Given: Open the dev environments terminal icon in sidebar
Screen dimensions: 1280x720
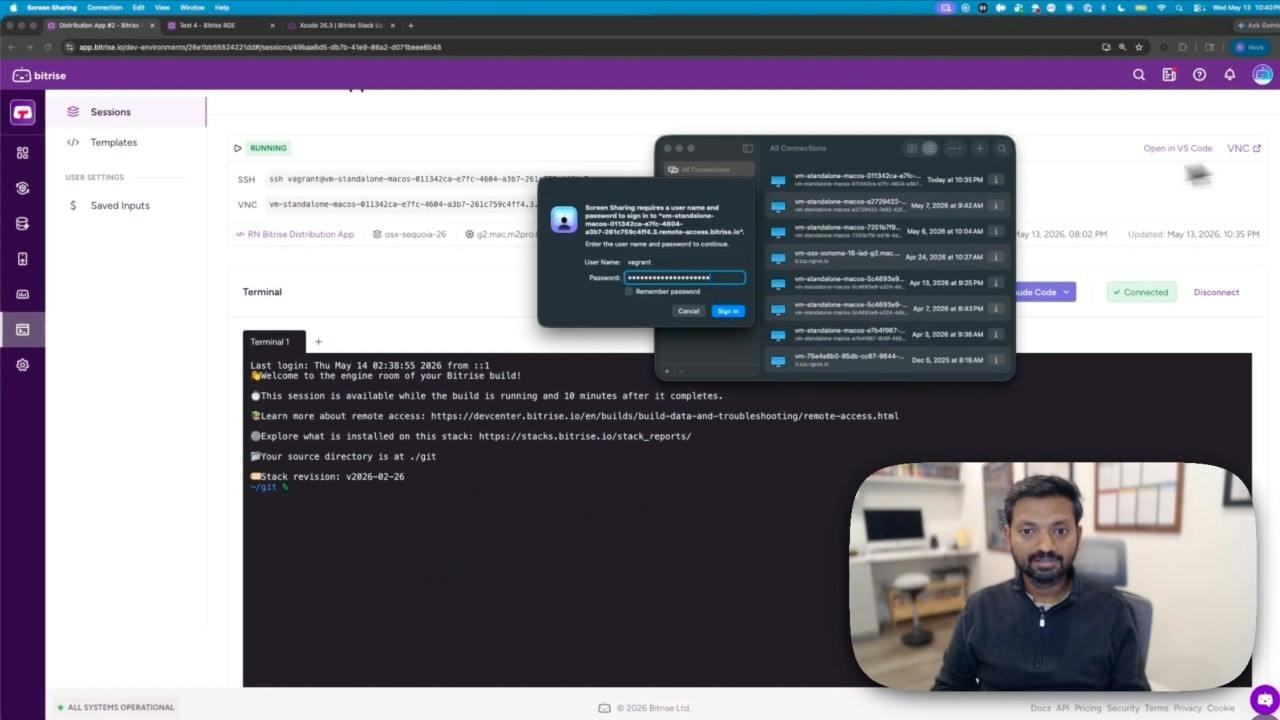Looking at the screenshot, I should [x=22, y=329].
